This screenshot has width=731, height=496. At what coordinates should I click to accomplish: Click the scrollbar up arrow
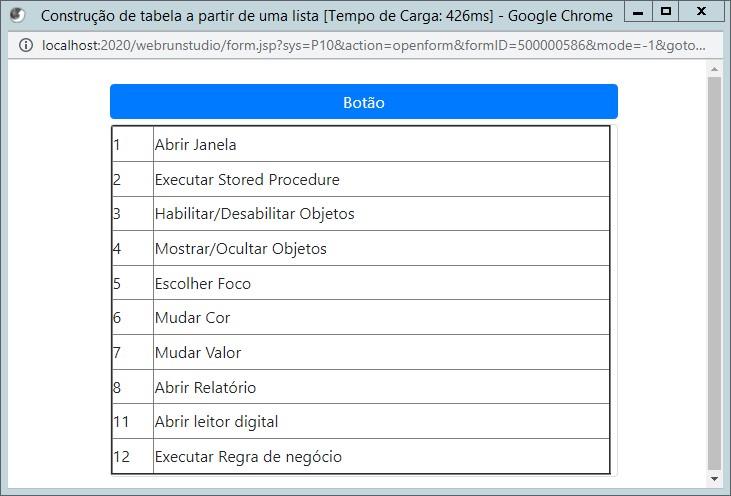[714, 70]
